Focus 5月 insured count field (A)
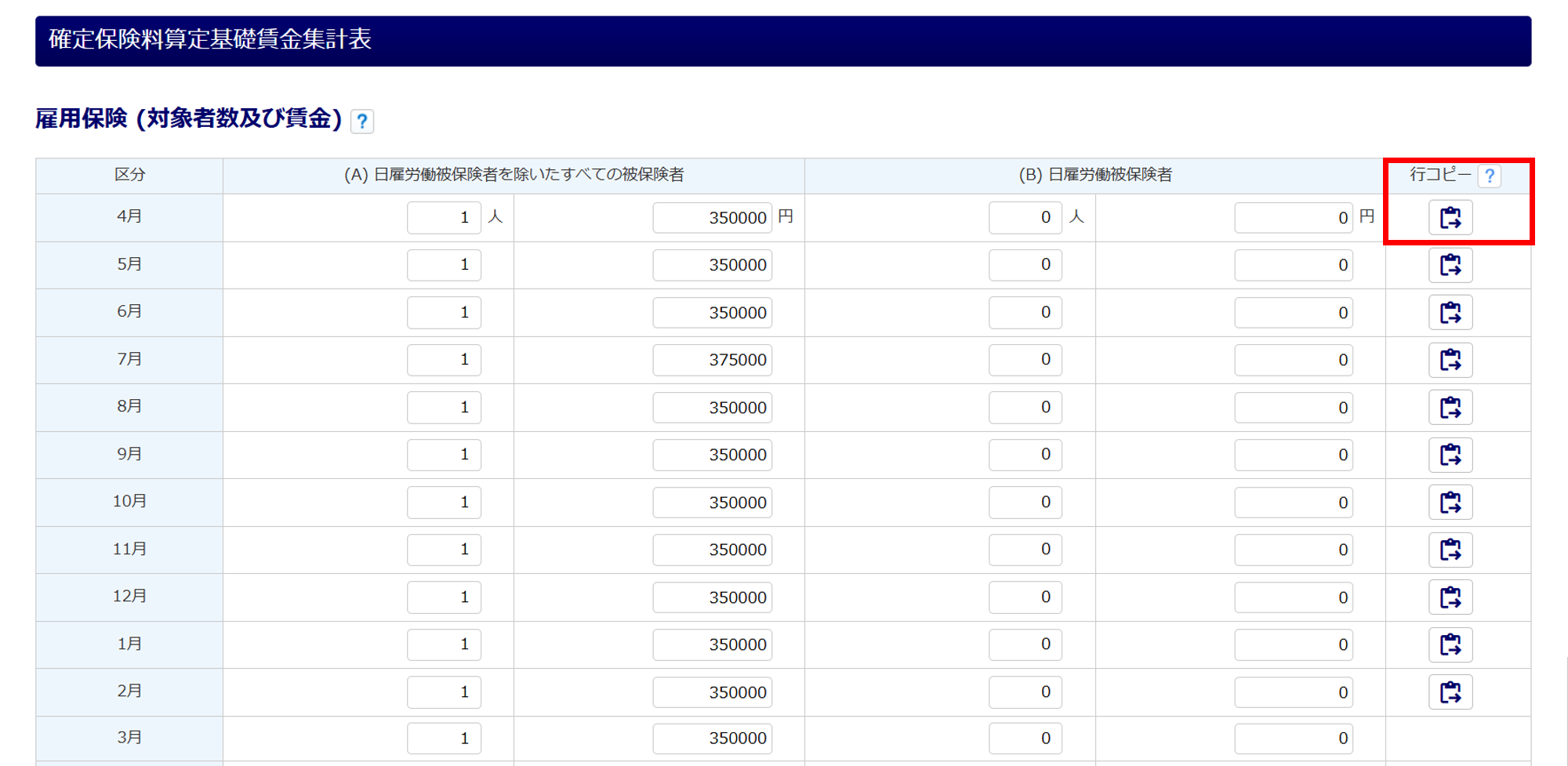Viewport: 1568px width, 766px height. tap(444, 265)
